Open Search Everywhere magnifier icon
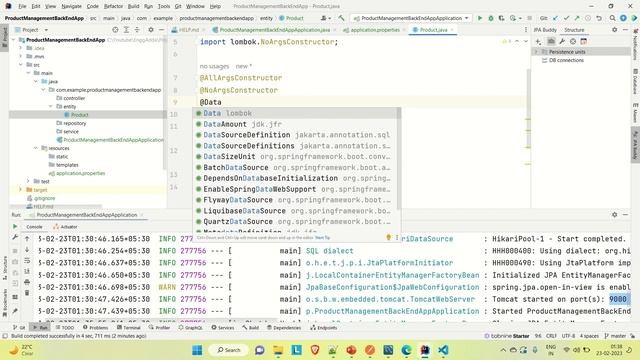Screen dimensions: 640x360 (612, 18)
